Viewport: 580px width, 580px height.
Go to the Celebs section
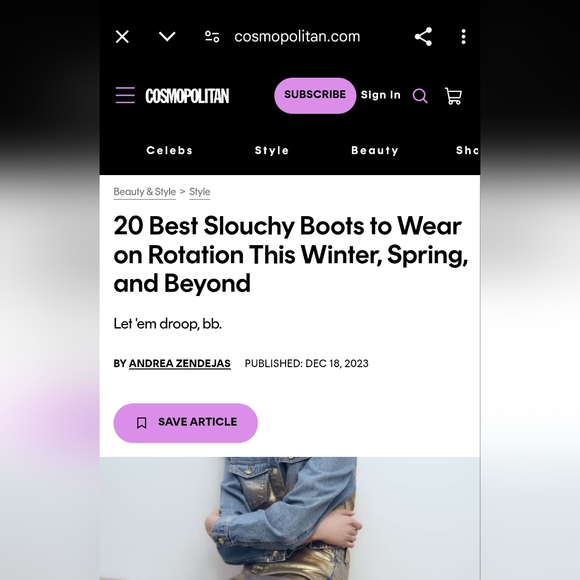pos(169,150)
